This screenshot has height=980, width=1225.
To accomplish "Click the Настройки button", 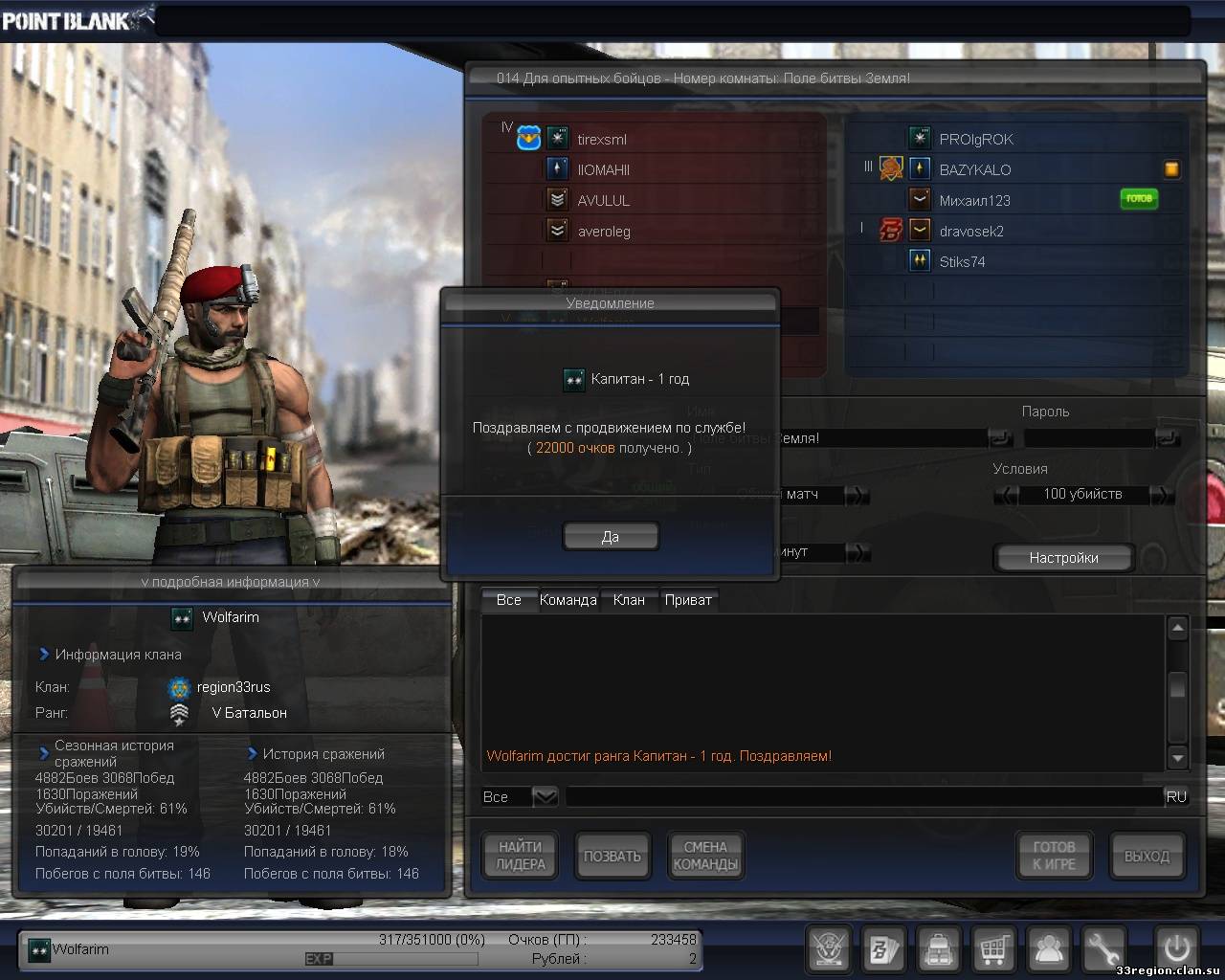I will point(1063,558).
